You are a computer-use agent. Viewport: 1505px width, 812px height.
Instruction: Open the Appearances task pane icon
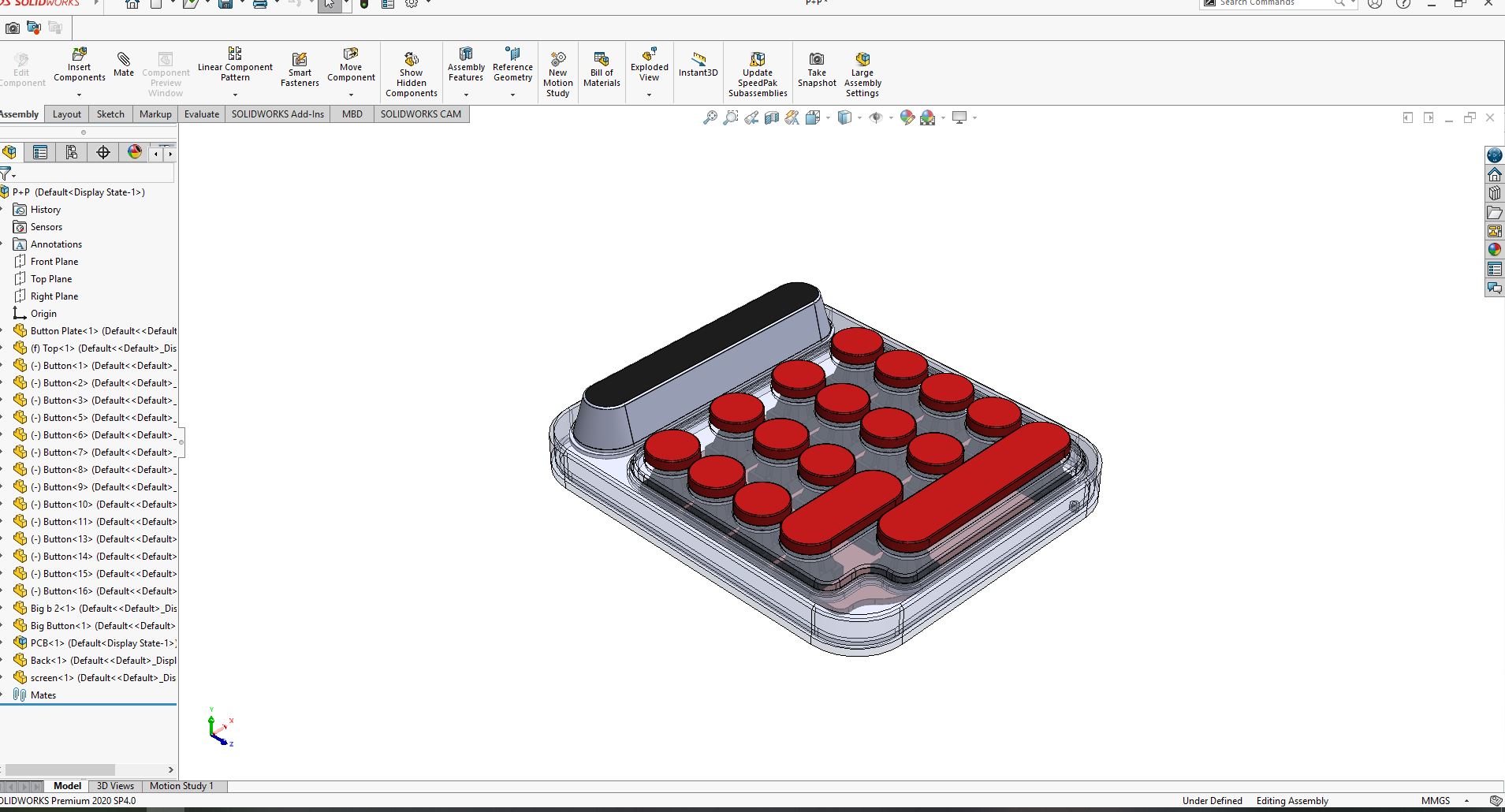(1494, 250)
